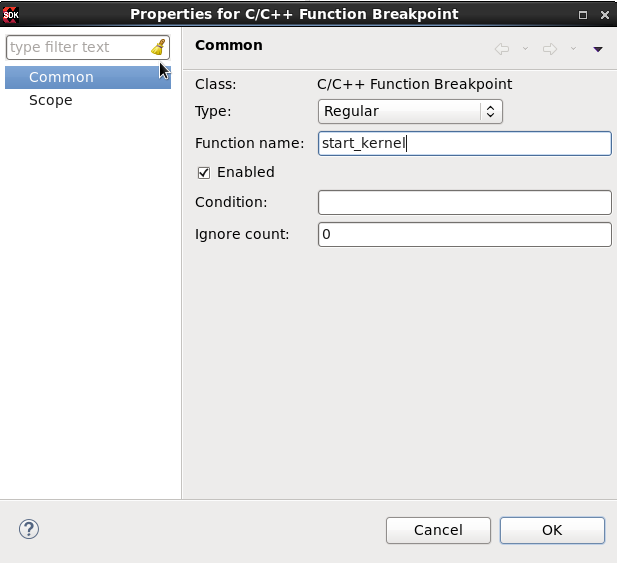
Task: Close the properties dialog window
Action: coord(605,15)
